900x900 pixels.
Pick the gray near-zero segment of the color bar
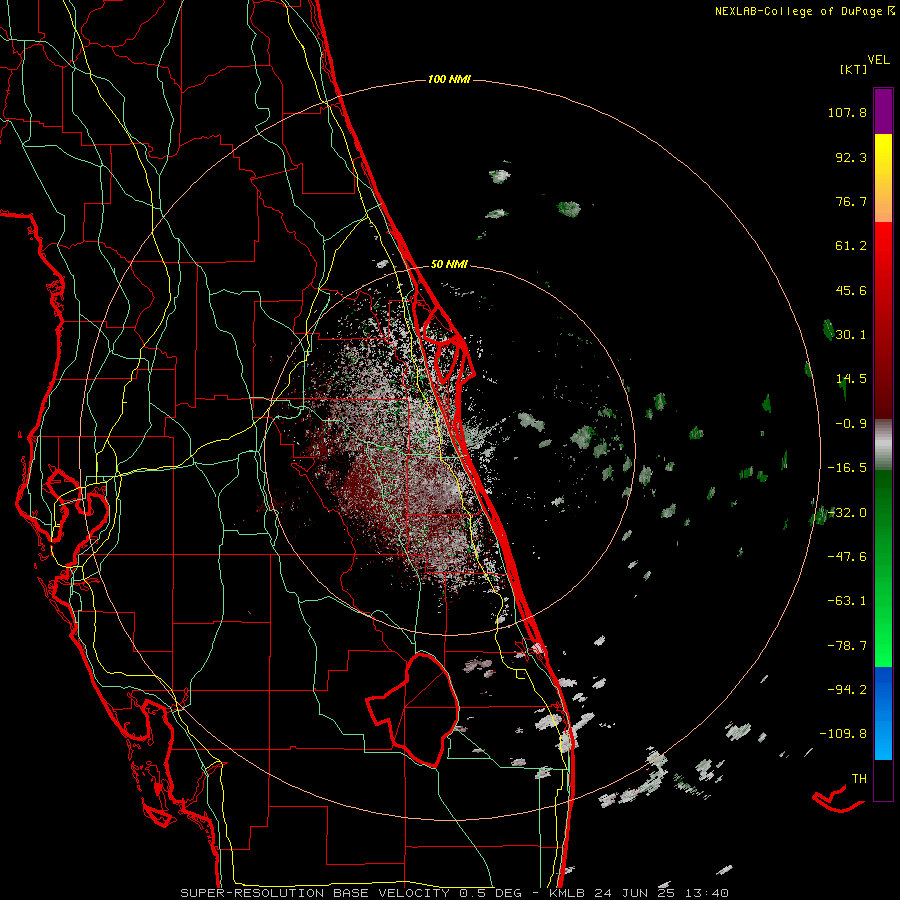tap(883, 444)
